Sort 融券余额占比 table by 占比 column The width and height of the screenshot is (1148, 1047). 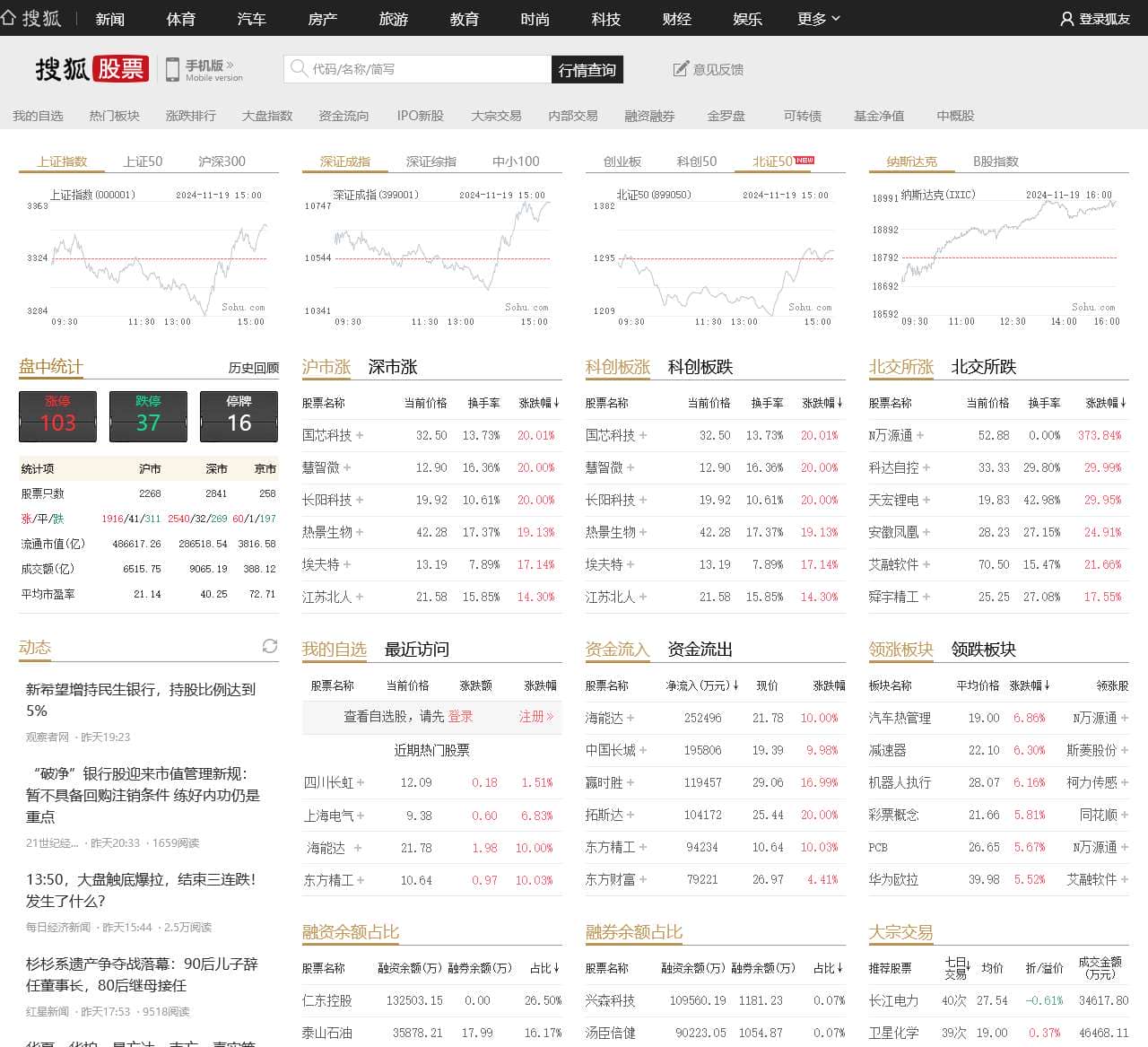pyautogui.click(x=828, y=968)
